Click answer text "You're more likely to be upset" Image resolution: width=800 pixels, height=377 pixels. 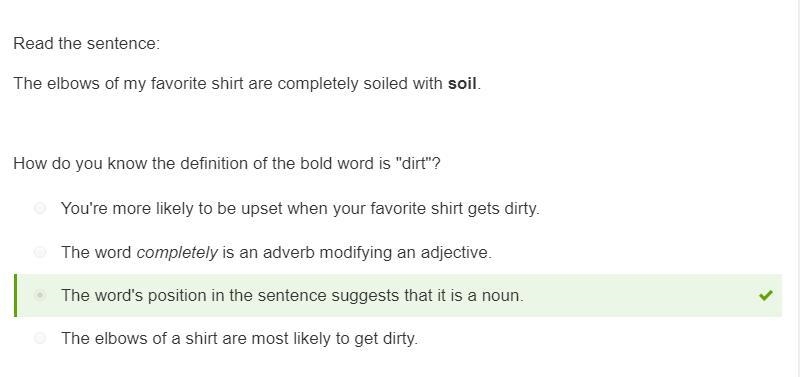[300, 209]
